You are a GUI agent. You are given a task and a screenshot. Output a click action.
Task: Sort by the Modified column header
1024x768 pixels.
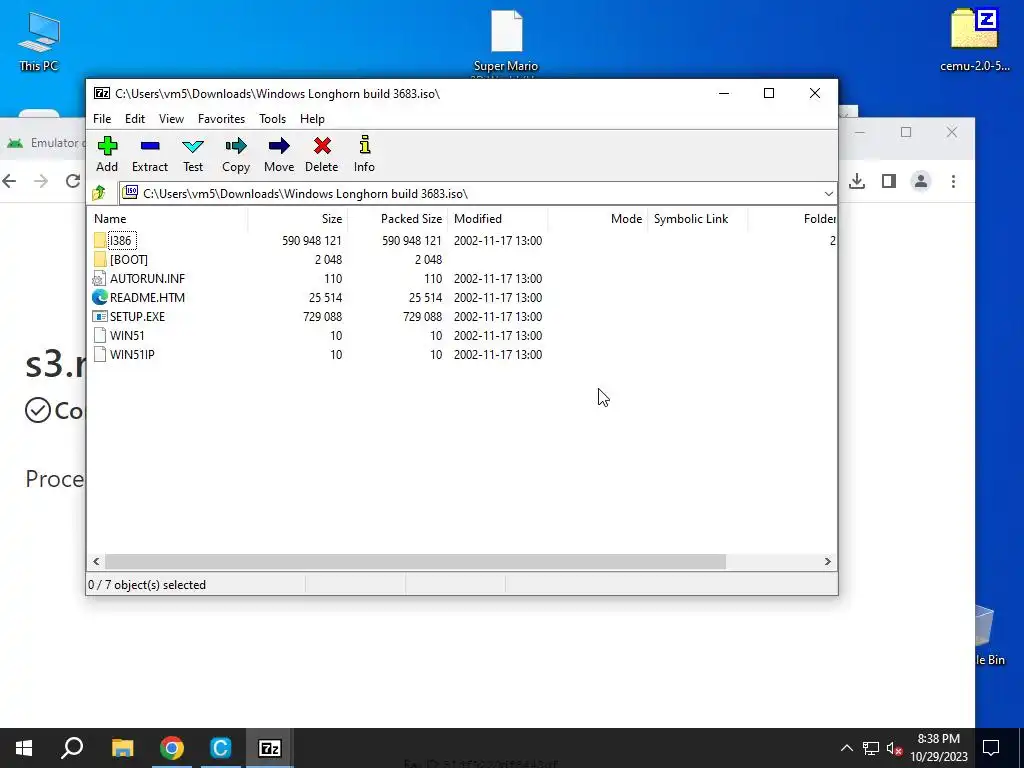point(498,219)
